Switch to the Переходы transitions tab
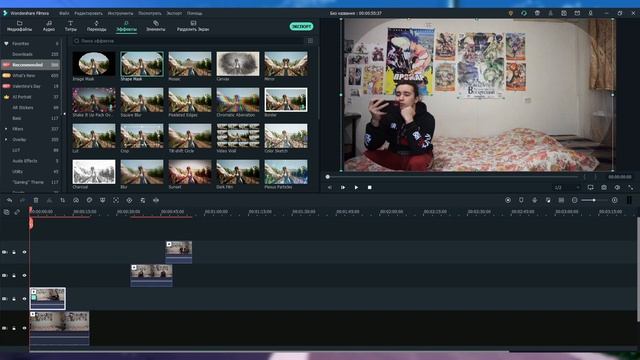 [x=96, y=26]
